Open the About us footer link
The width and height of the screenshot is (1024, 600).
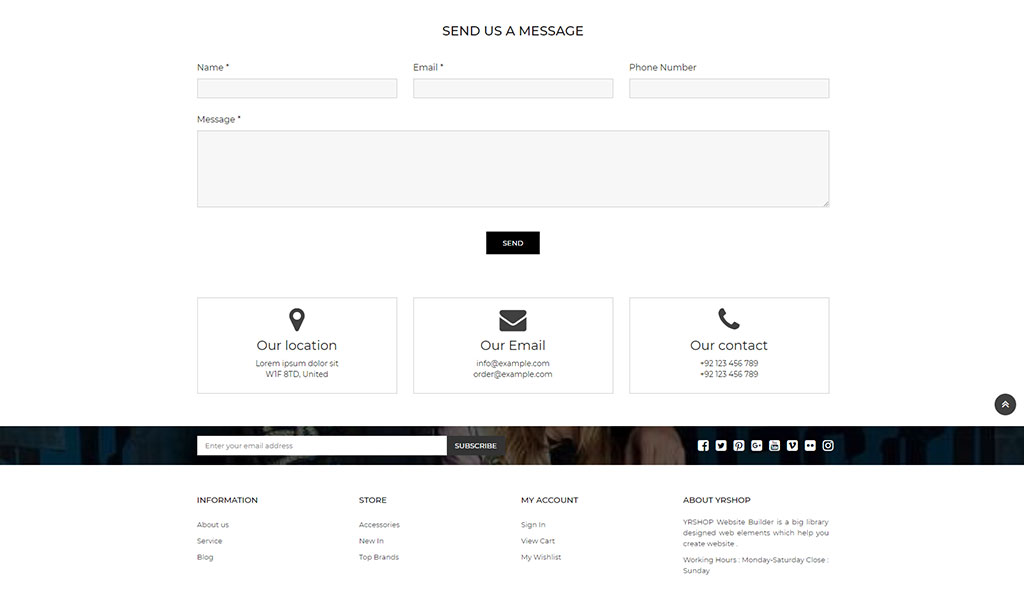coord(213,525)
